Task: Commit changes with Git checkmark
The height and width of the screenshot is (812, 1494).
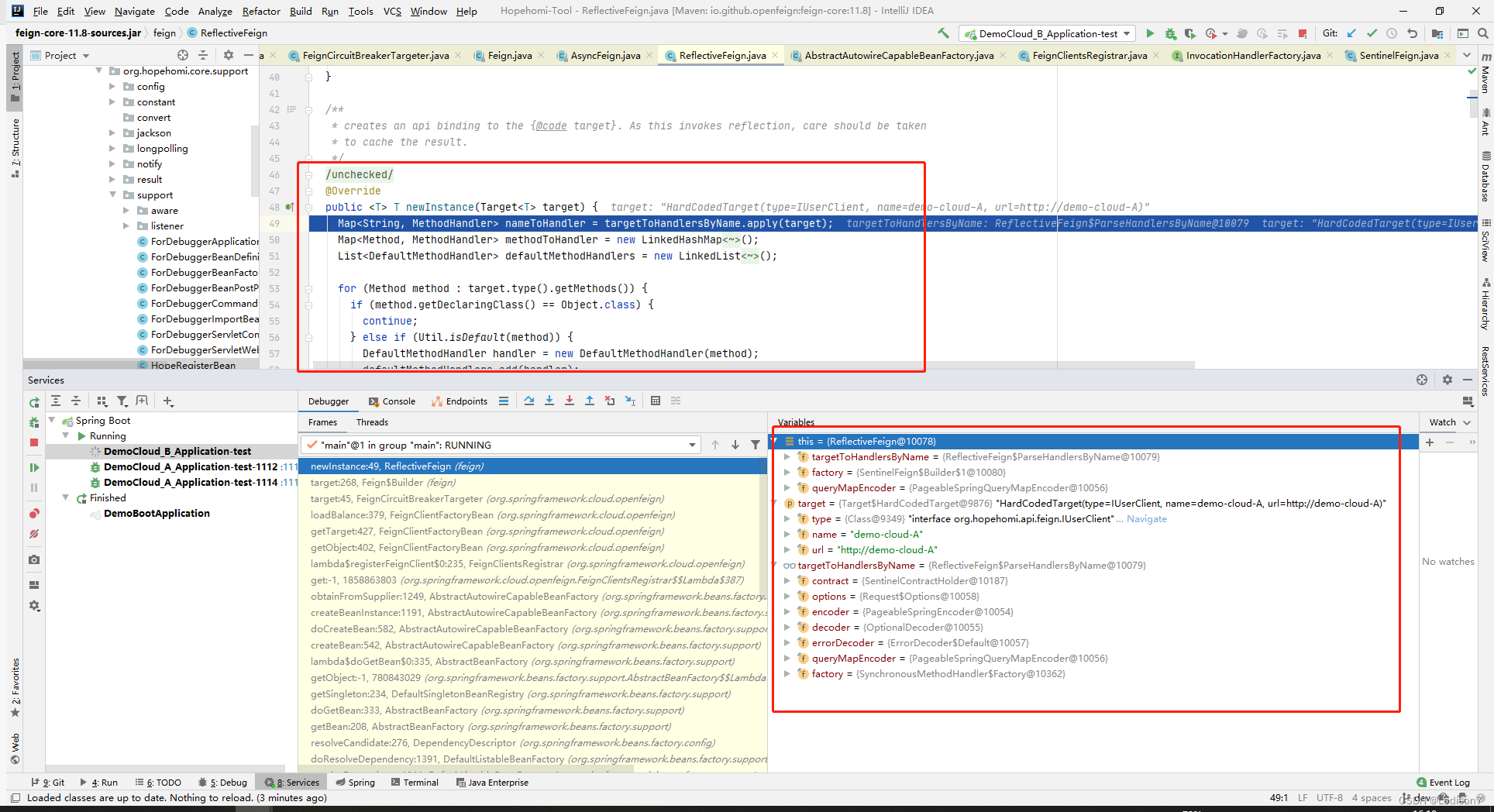Action: click(x=1372, y=33)
